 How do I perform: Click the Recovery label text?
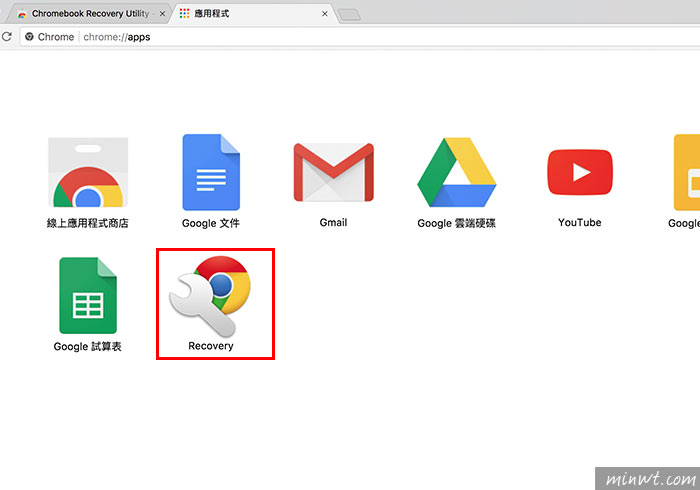[211, 346]
